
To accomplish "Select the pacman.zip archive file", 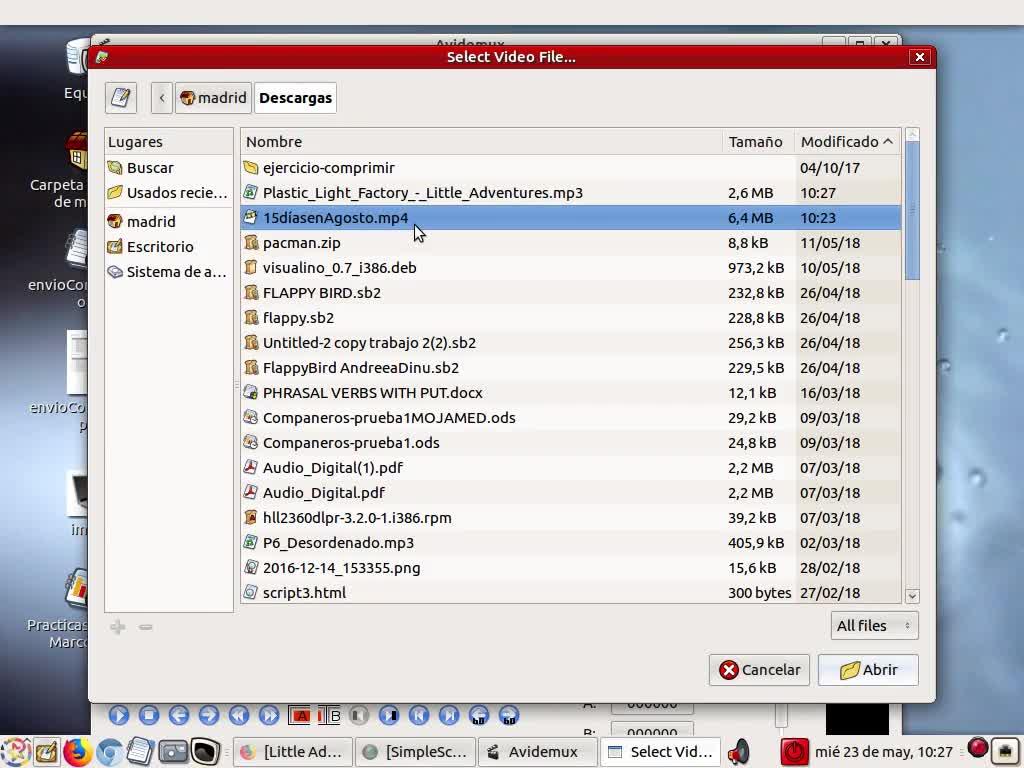I will point(301,243).
